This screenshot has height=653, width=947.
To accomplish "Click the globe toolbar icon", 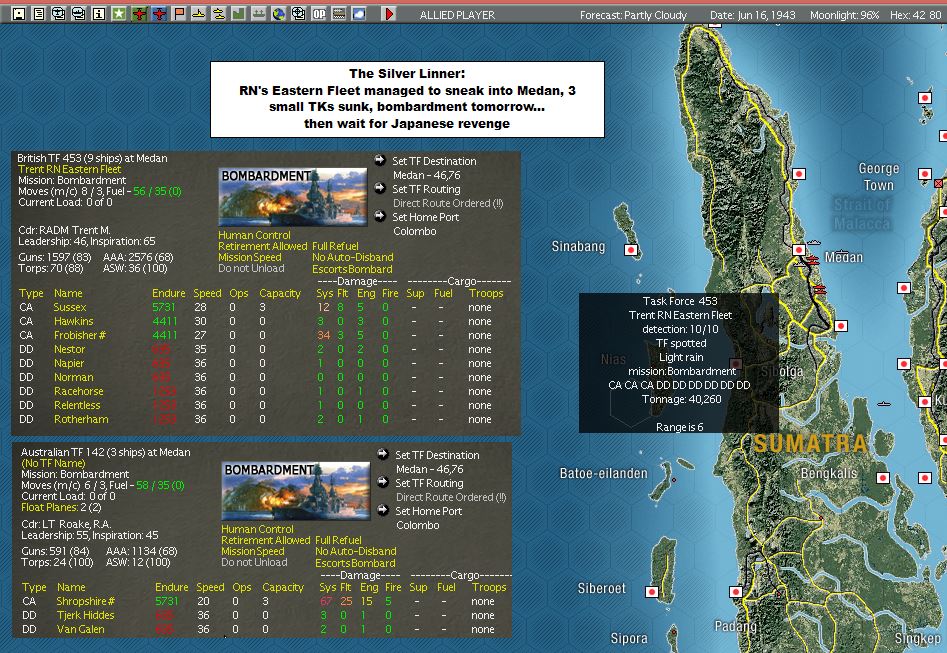I will pyautogui.click(x=278, y=13).
